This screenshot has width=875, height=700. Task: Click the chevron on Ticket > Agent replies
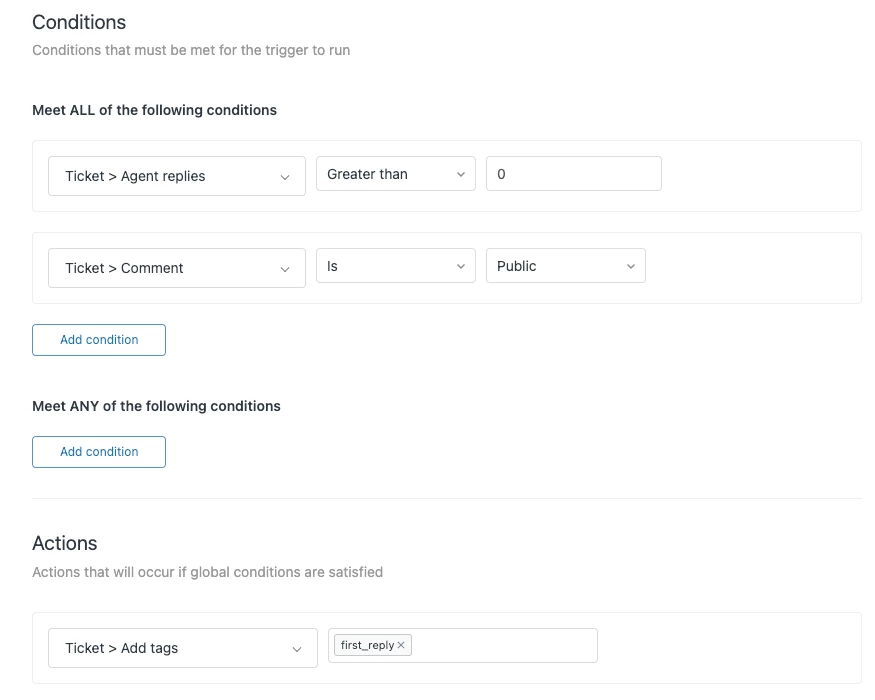coord(285,177)
